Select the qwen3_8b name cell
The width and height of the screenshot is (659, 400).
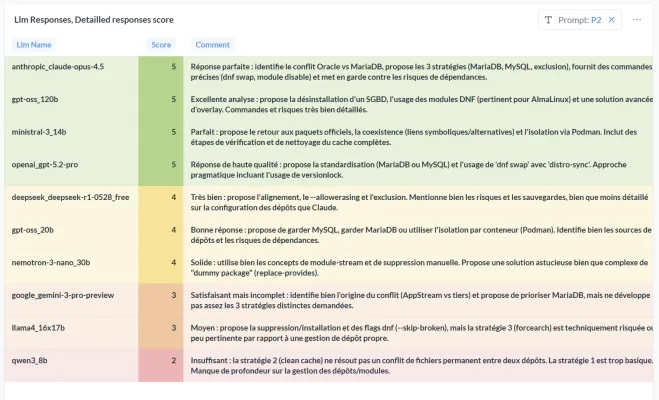coord(29,361)
